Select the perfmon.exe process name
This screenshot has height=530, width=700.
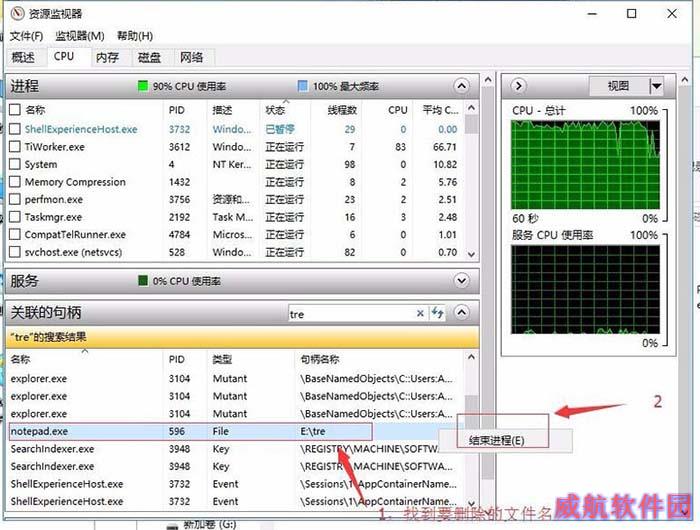point(54,199)
